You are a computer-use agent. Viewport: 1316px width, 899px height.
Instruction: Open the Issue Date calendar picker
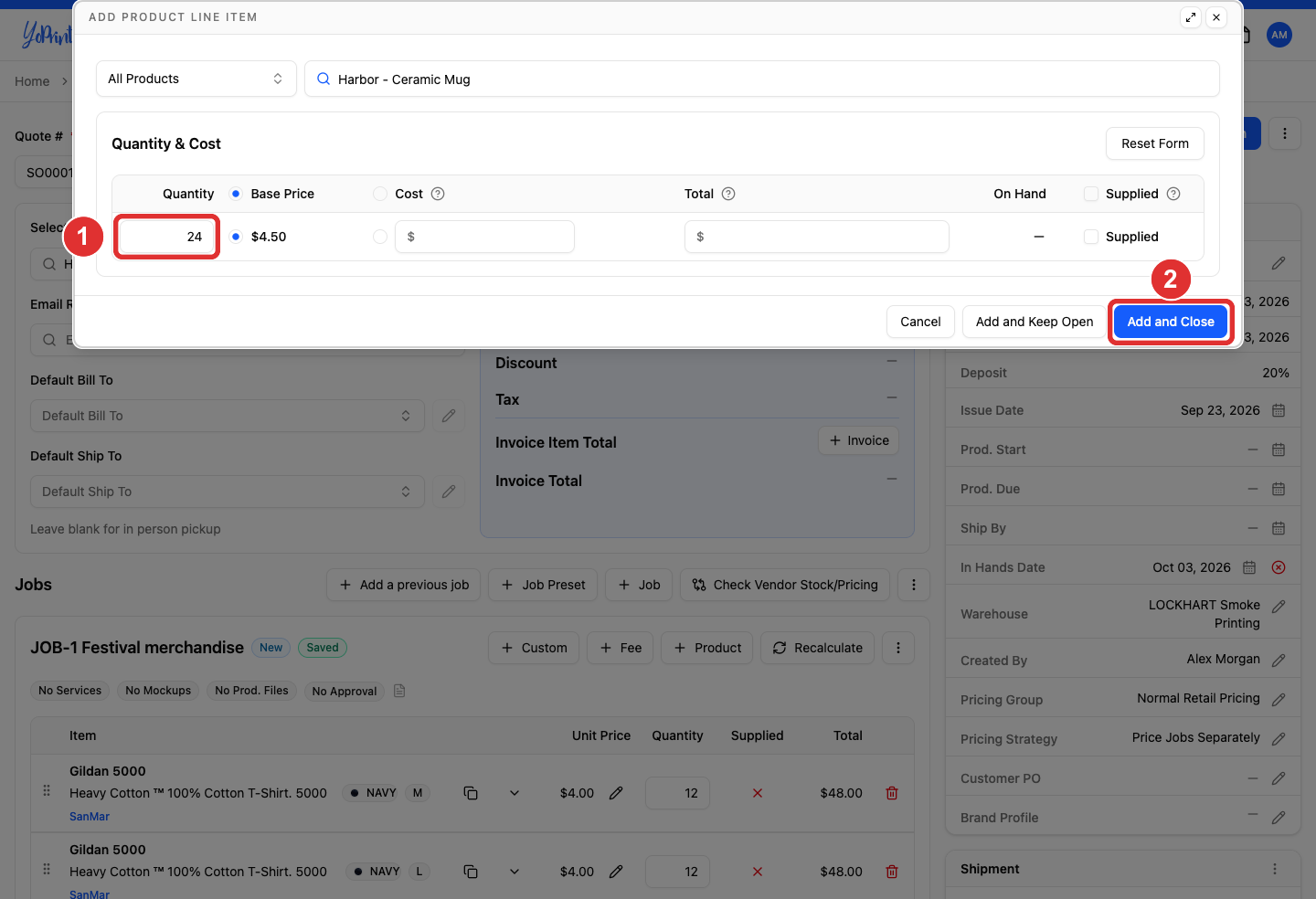pos(1279,410)
